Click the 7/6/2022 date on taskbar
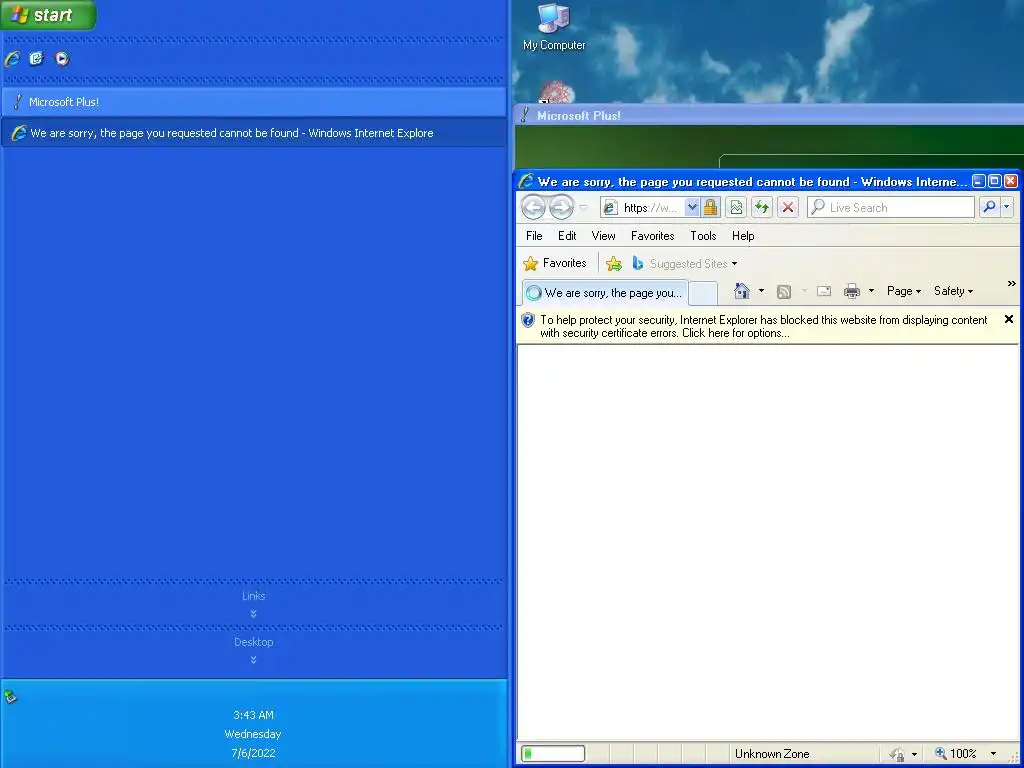1024x768 pixels. tap(253, 753)
